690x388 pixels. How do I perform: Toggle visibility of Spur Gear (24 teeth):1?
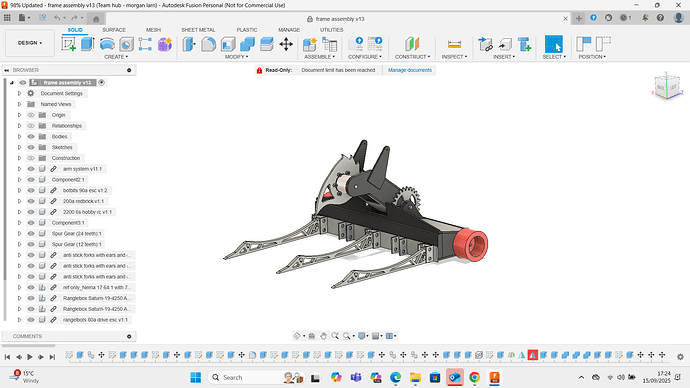pos(31,234)
